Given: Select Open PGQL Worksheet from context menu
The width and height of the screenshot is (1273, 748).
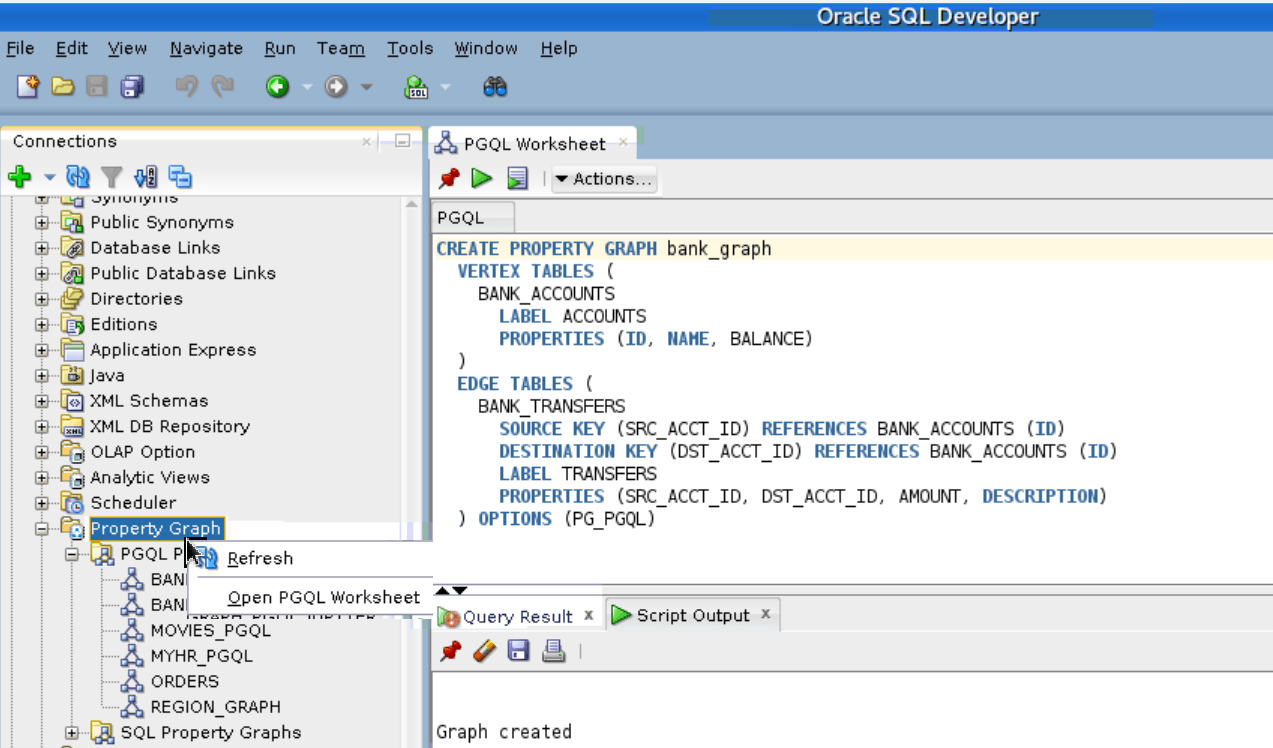Looking at the screenshot, I should (x=324, y=598).
